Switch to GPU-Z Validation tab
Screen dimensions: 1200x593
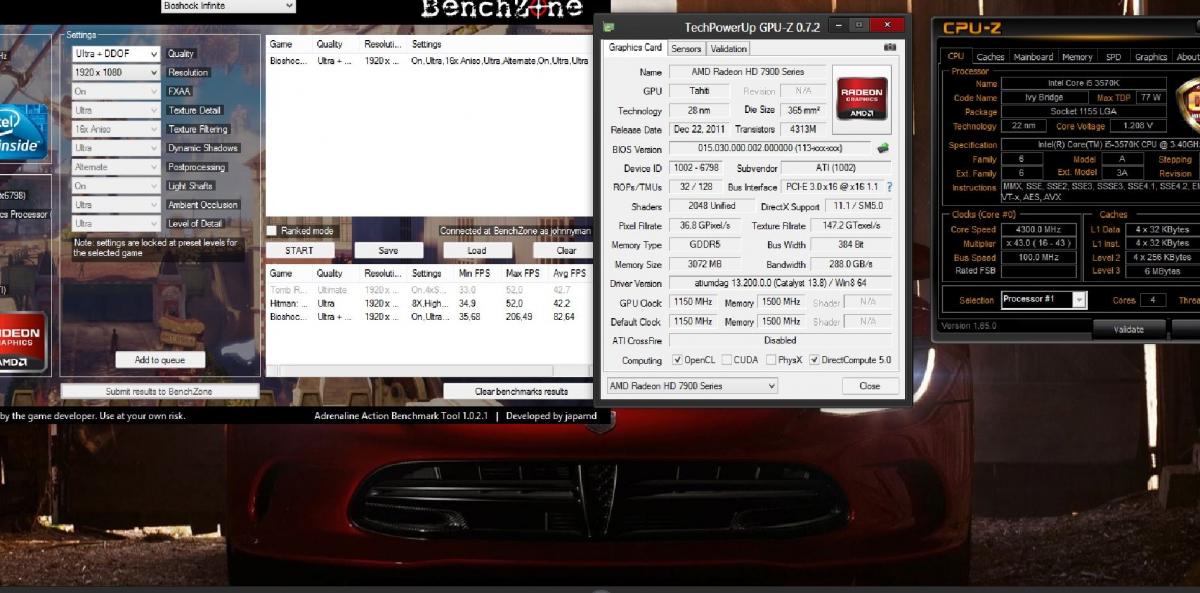coord(728,48)
